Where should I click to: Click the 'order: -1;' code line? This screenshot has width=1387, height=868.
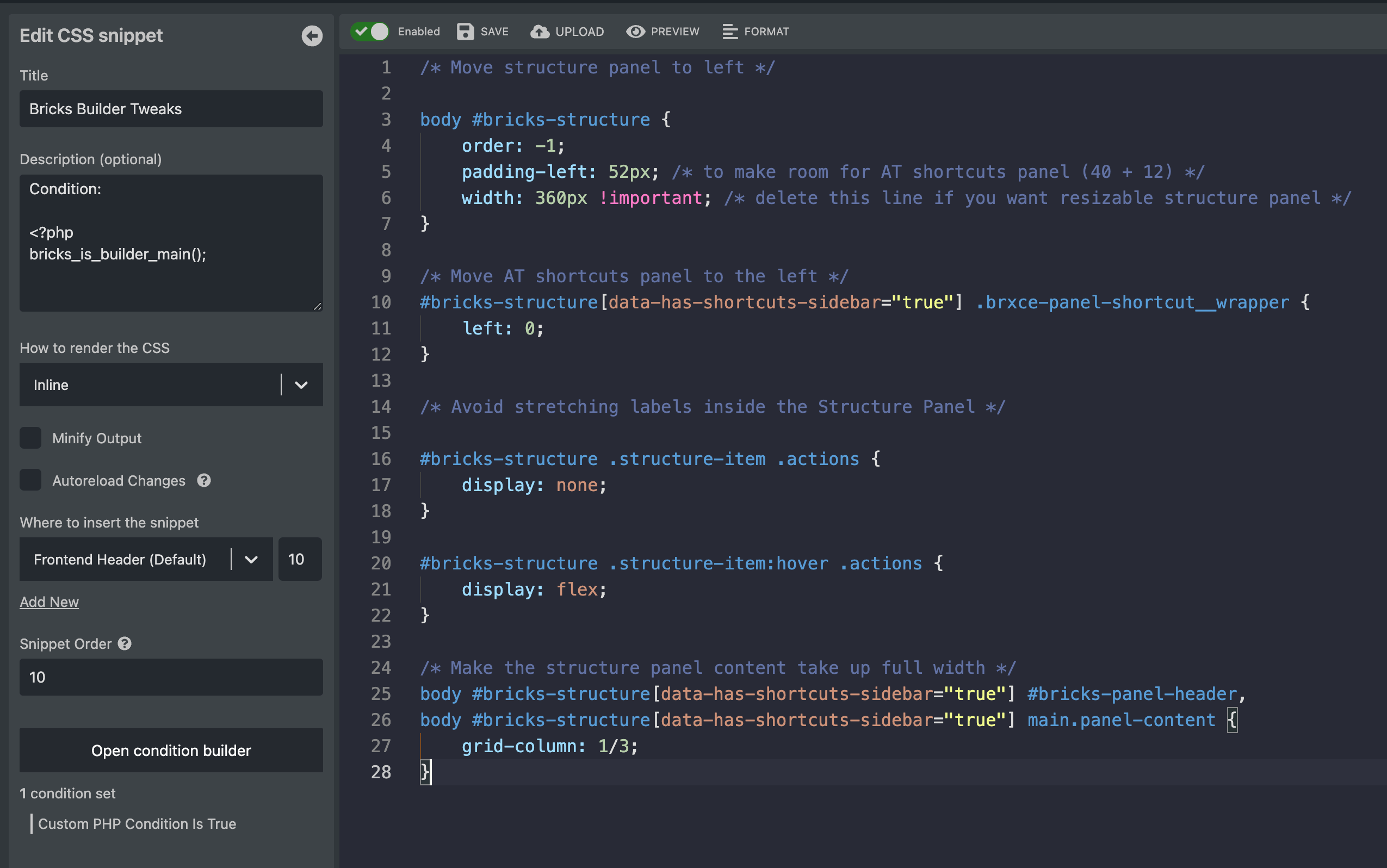[513, 146]
